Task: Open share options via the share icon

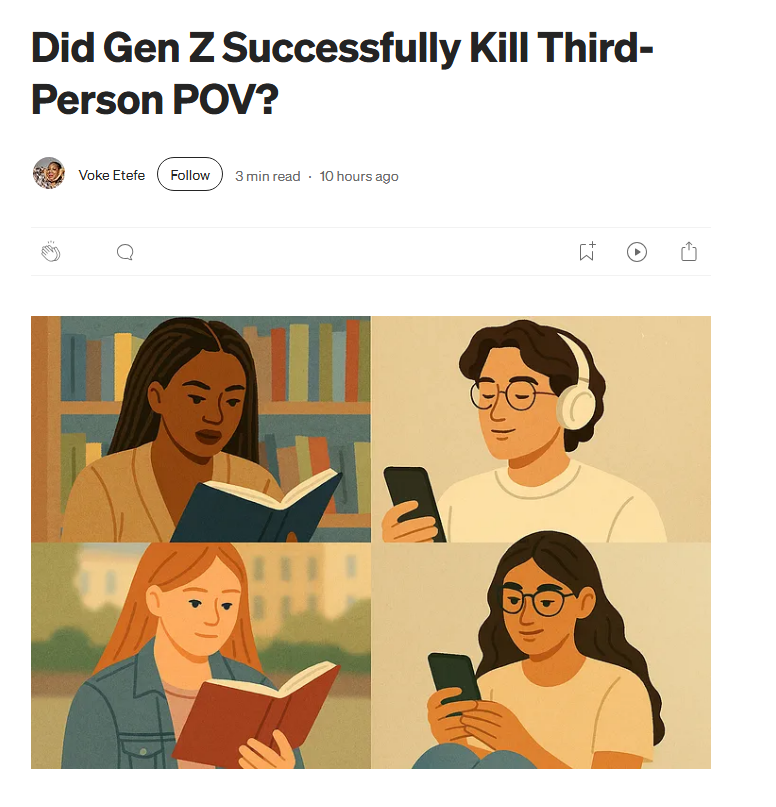Action: tap(689, 252)
